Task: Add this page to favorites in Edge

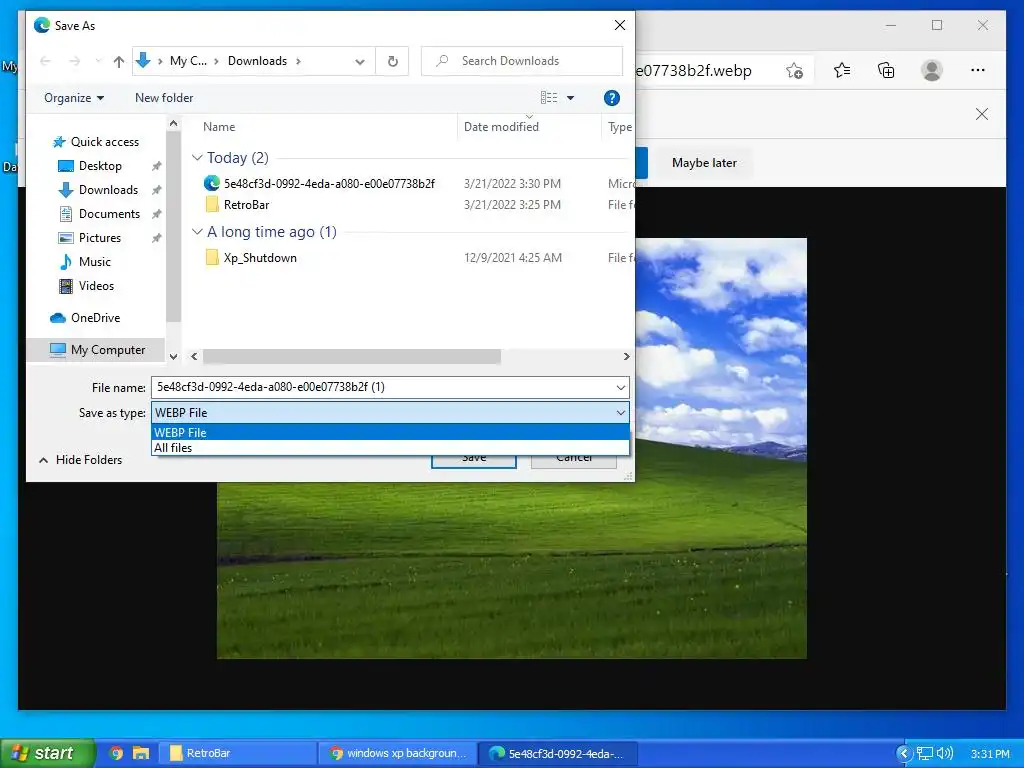Action: tap(794, 71)
